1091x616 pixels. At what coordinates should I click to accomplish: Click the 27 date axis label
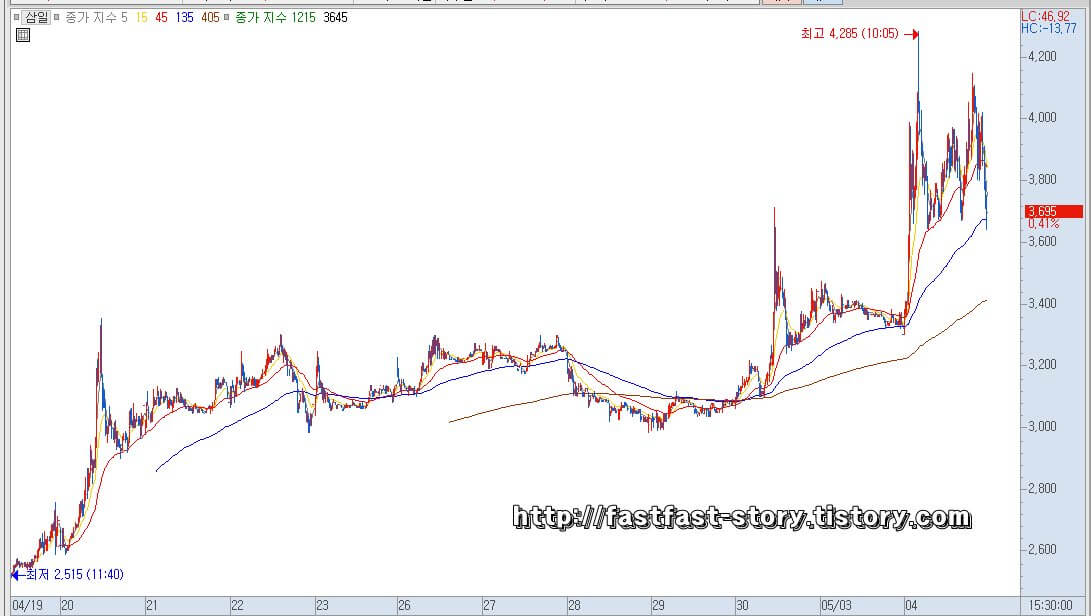pos(489,606)
